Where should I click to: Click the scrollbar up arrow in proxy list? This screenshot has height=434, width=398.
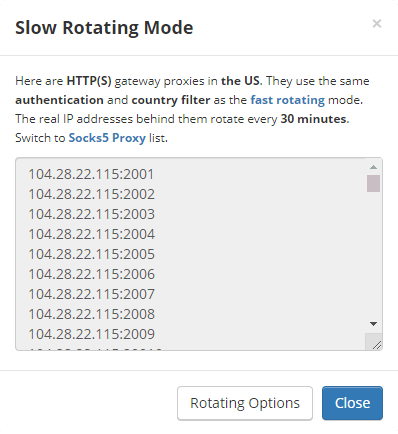[x=373, y=167]
